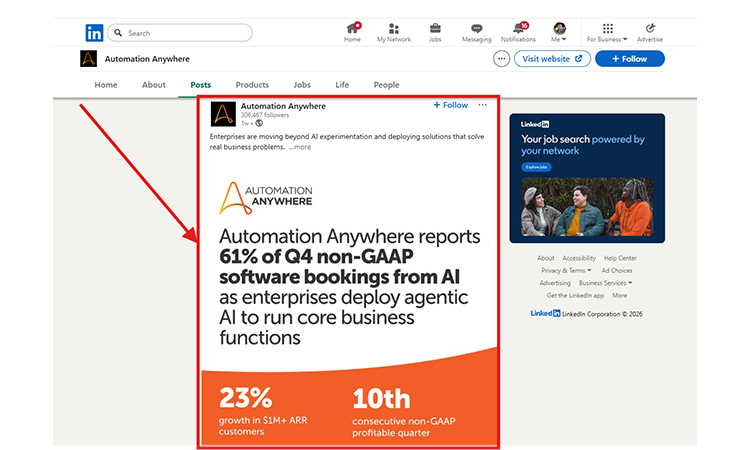Image resolution: width=750 pixels, height=450 pixels.
Task: Open the Accessibility footer link
Action: pos(579,258)
